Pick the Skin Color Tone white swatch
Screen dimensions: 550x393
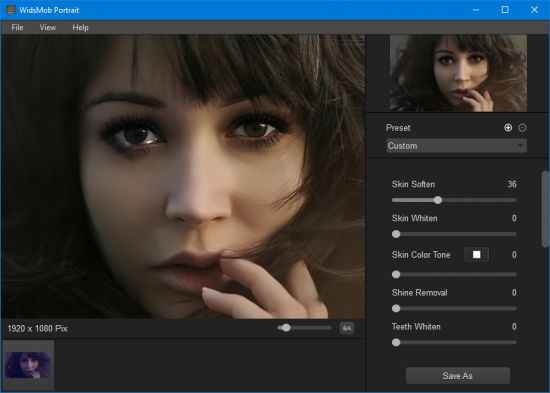[x=476, y=254]
